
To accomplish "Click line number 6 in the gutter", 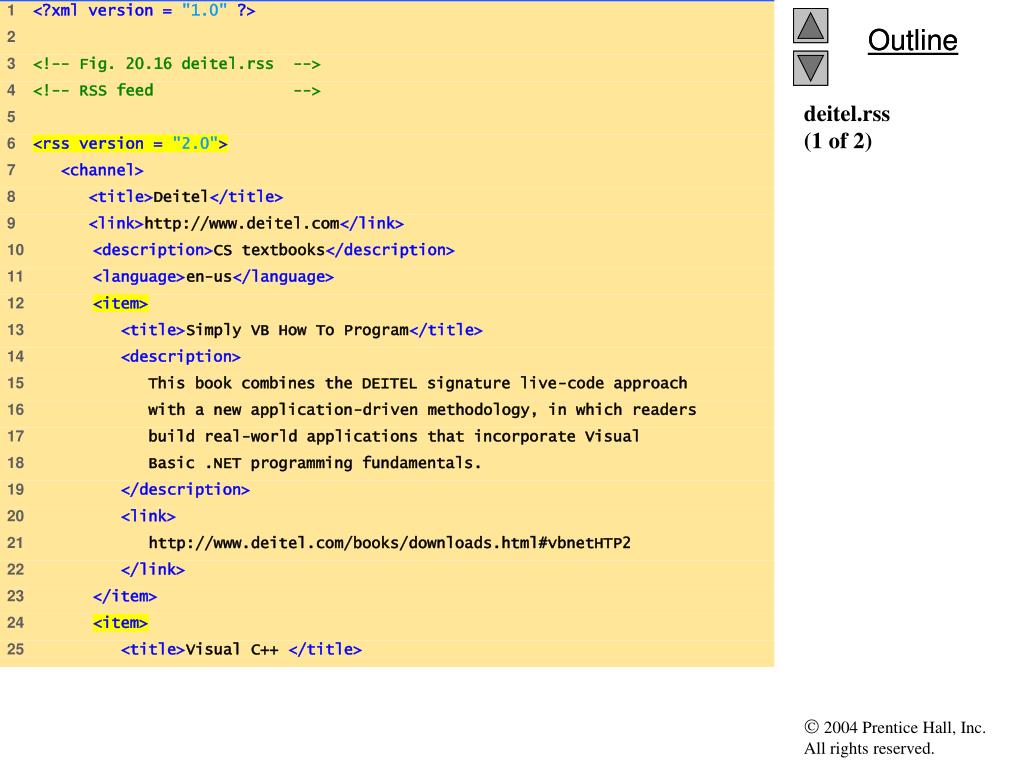I will [x=11, y=144].
